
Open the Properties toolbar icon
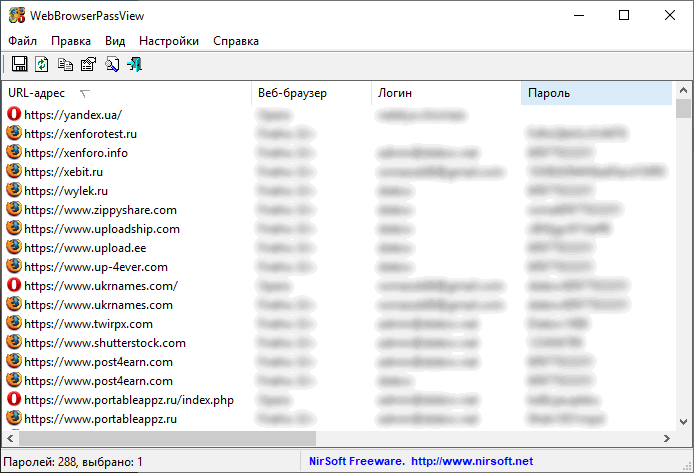click(x=88, y=65)
